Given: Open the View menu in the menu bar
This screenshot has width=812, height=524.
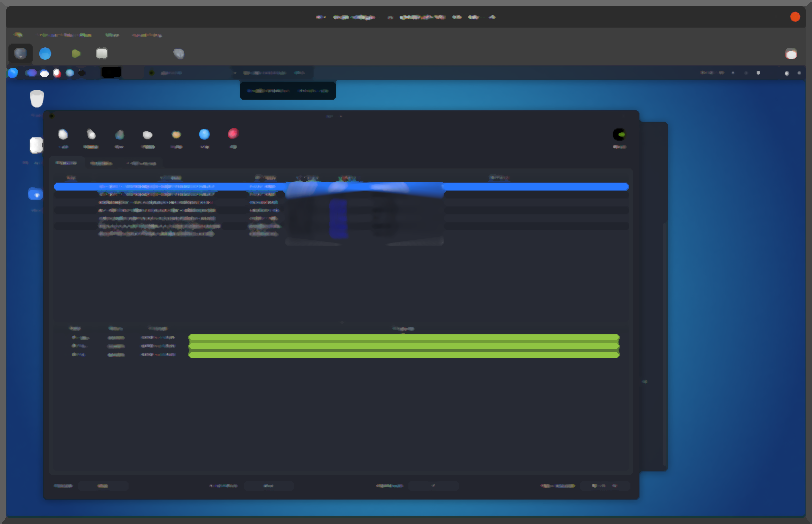Looking at the screenshot, I should pyautogui.click(x=112, y=34).
